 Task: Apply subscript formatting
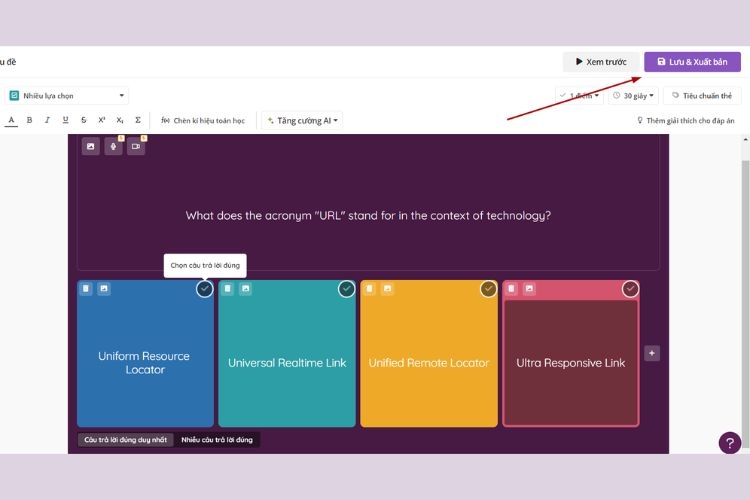coord(120,120)
